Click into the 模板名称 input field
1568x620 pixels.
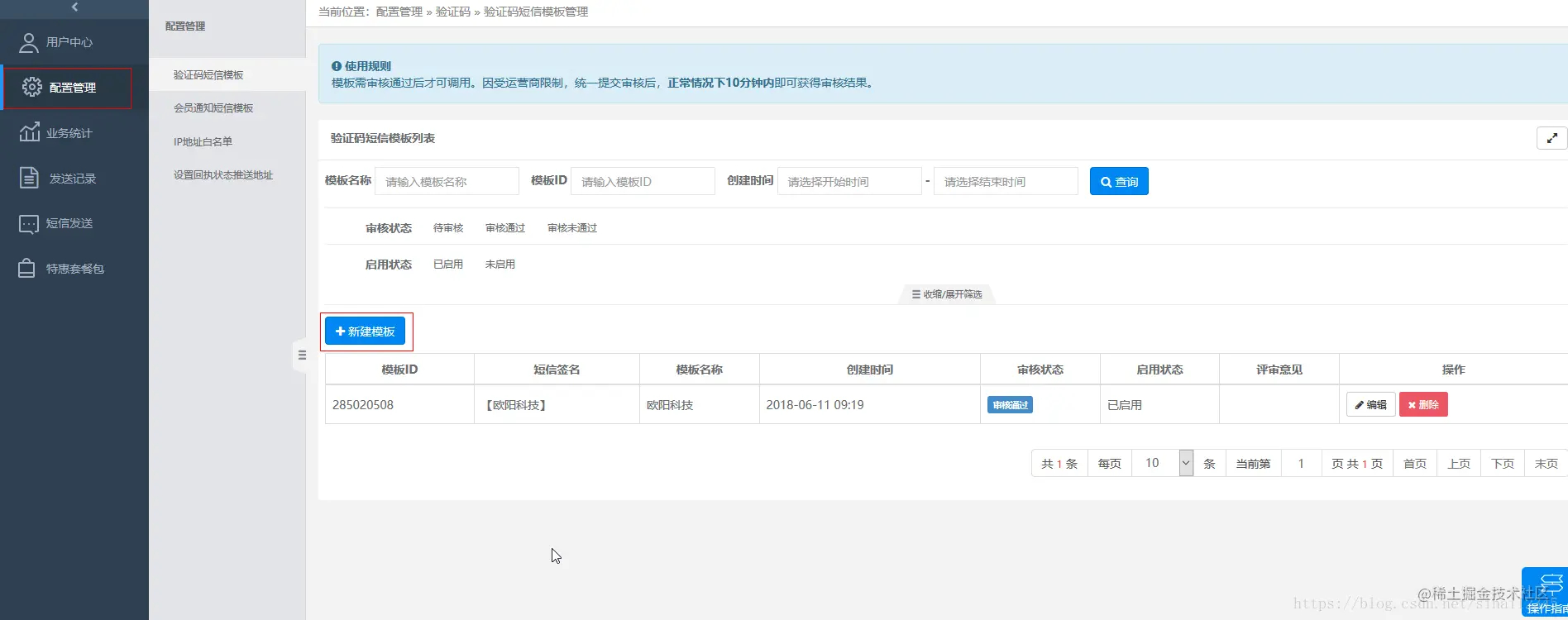(x=447, y=181)
